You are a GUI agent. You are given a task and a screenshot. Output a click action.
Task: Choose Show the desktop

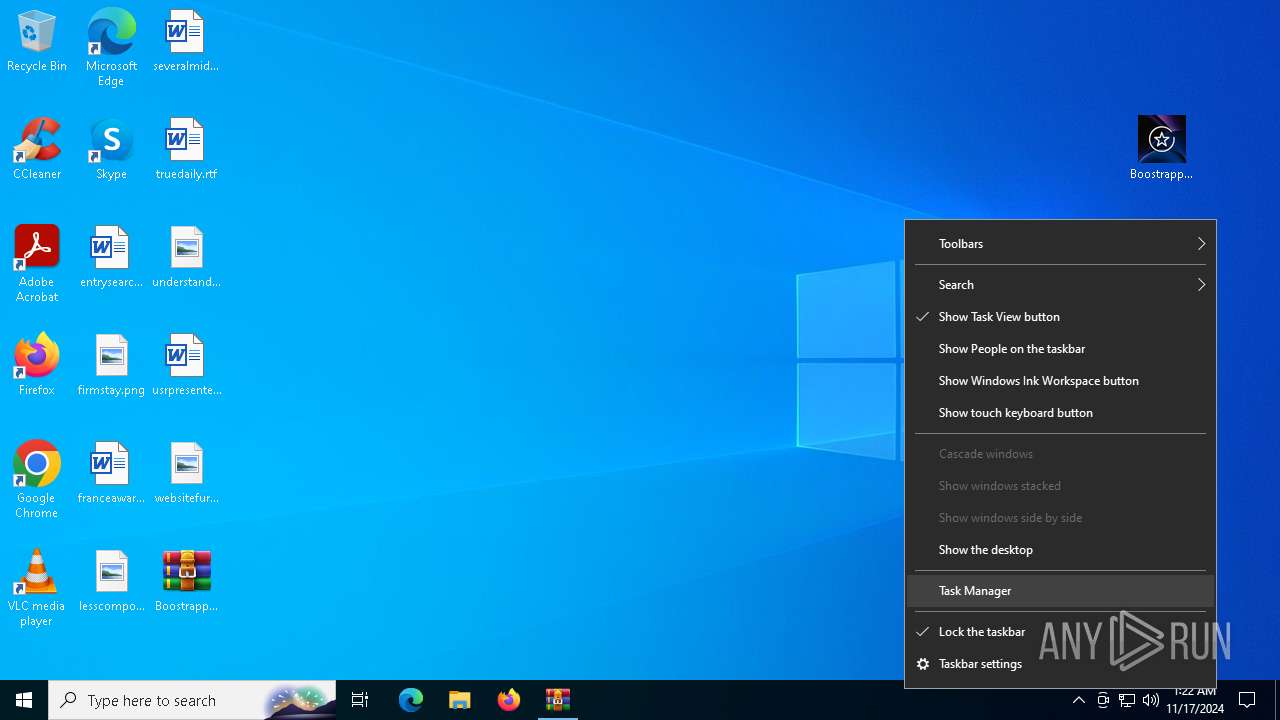point(1060,550)
